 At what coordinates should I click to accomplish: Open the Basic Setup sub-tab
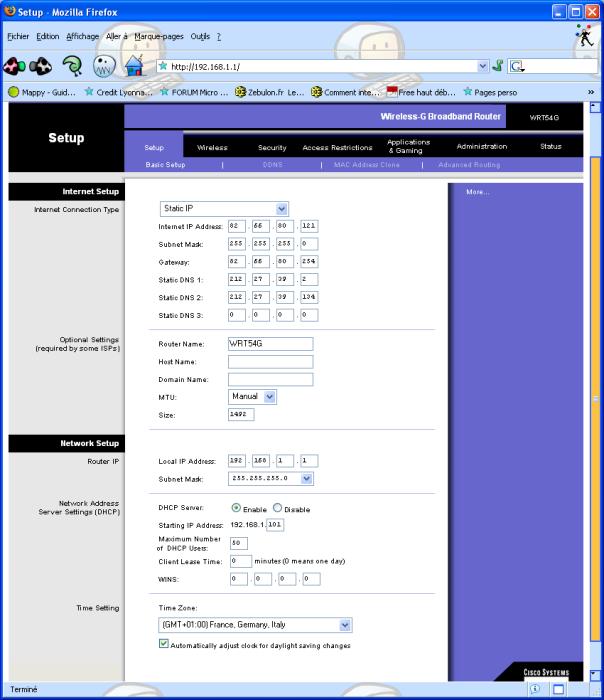coord(165,164)
